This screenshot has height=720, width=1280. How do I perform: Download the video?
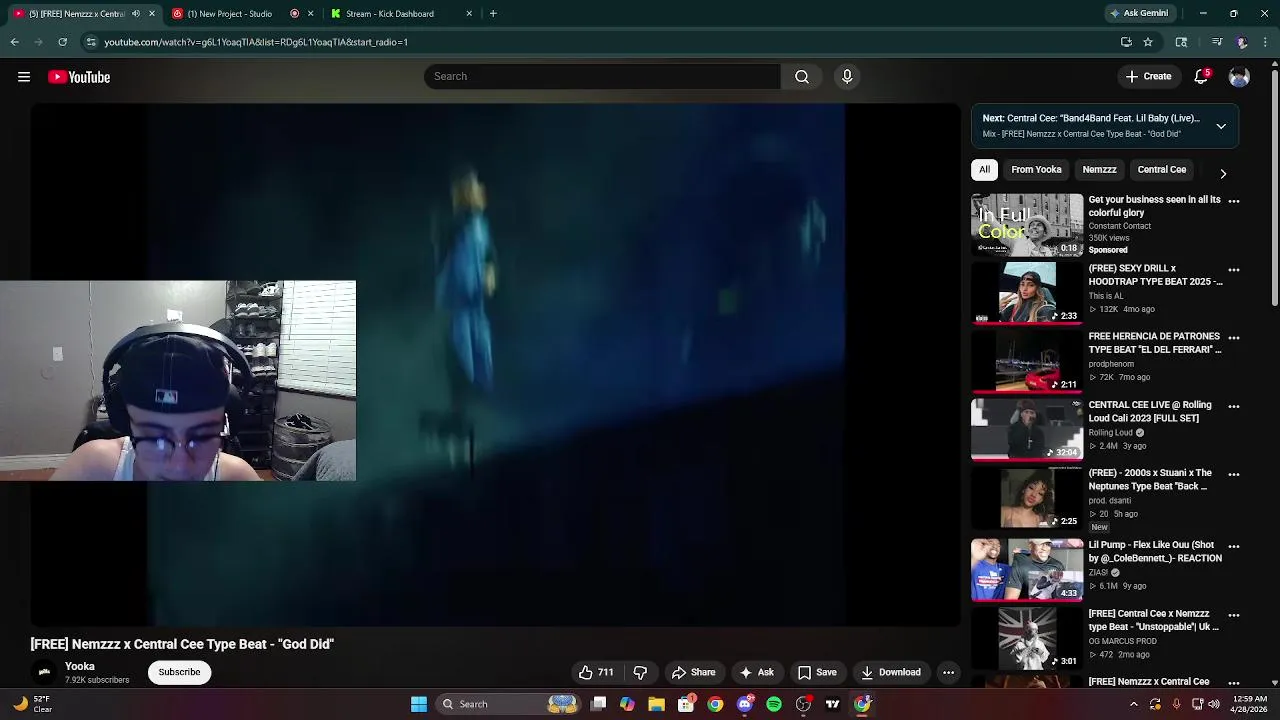(890, 672)
